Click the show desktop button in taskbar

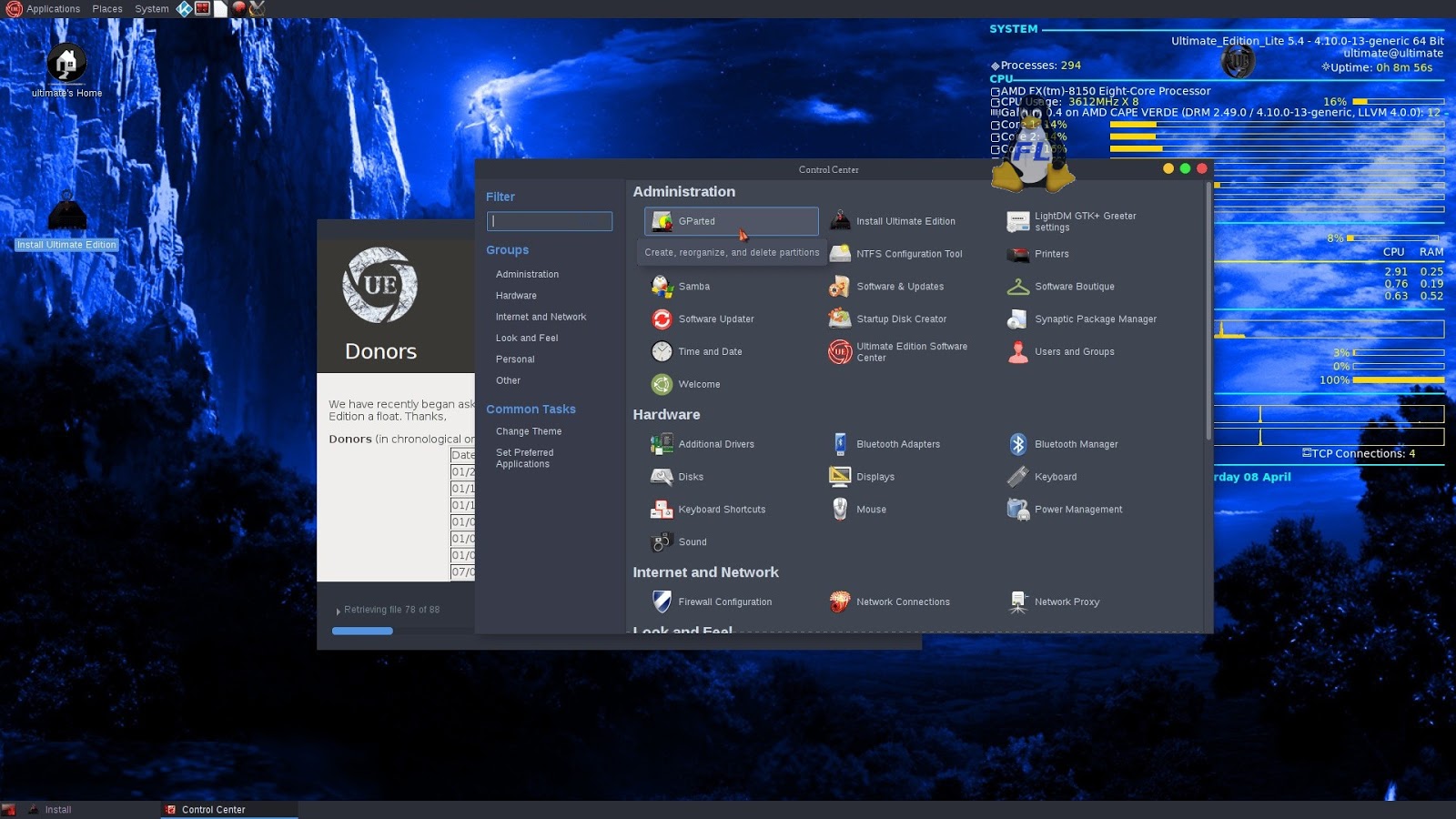[x=9, y=809]
